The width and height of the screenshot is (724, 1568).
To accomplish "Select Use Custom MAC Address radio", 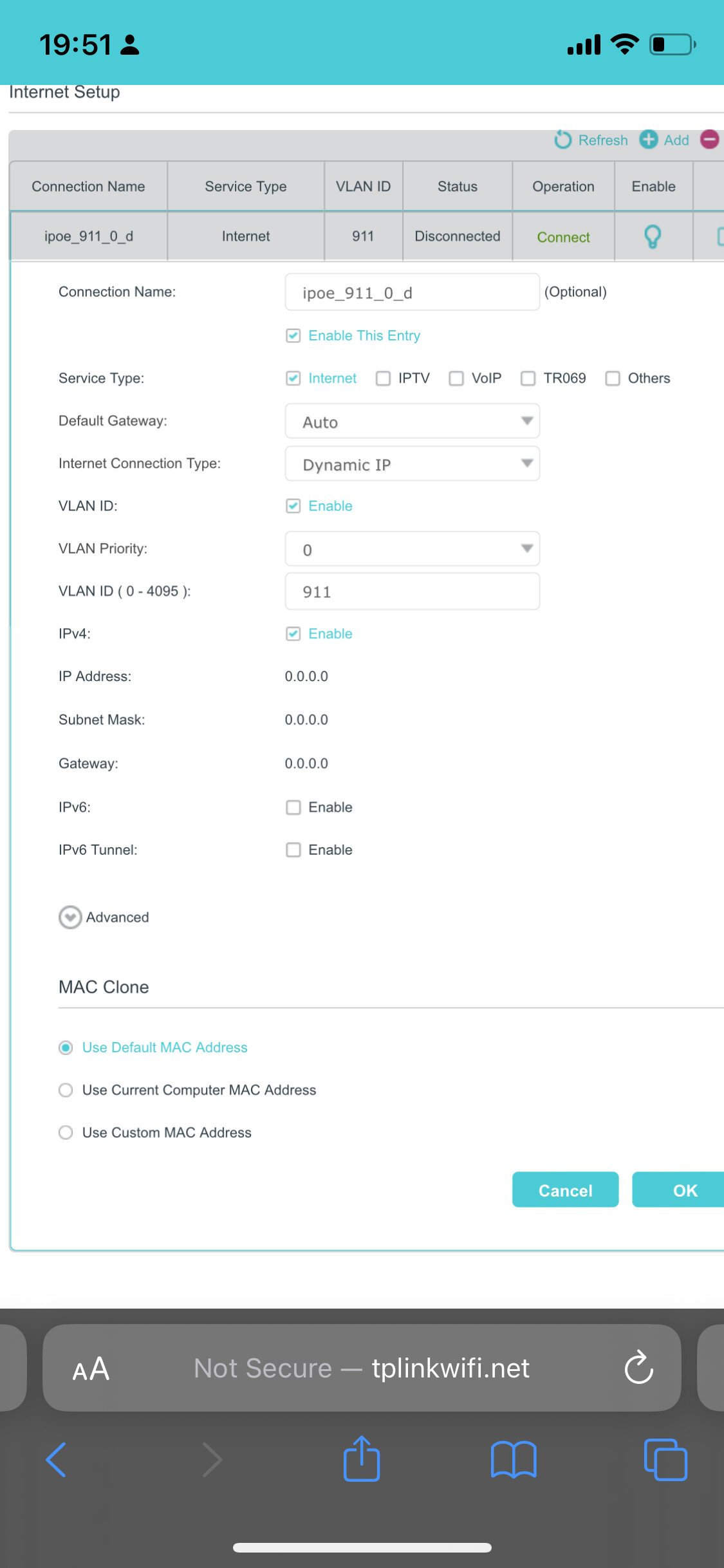I will 66,1132.
